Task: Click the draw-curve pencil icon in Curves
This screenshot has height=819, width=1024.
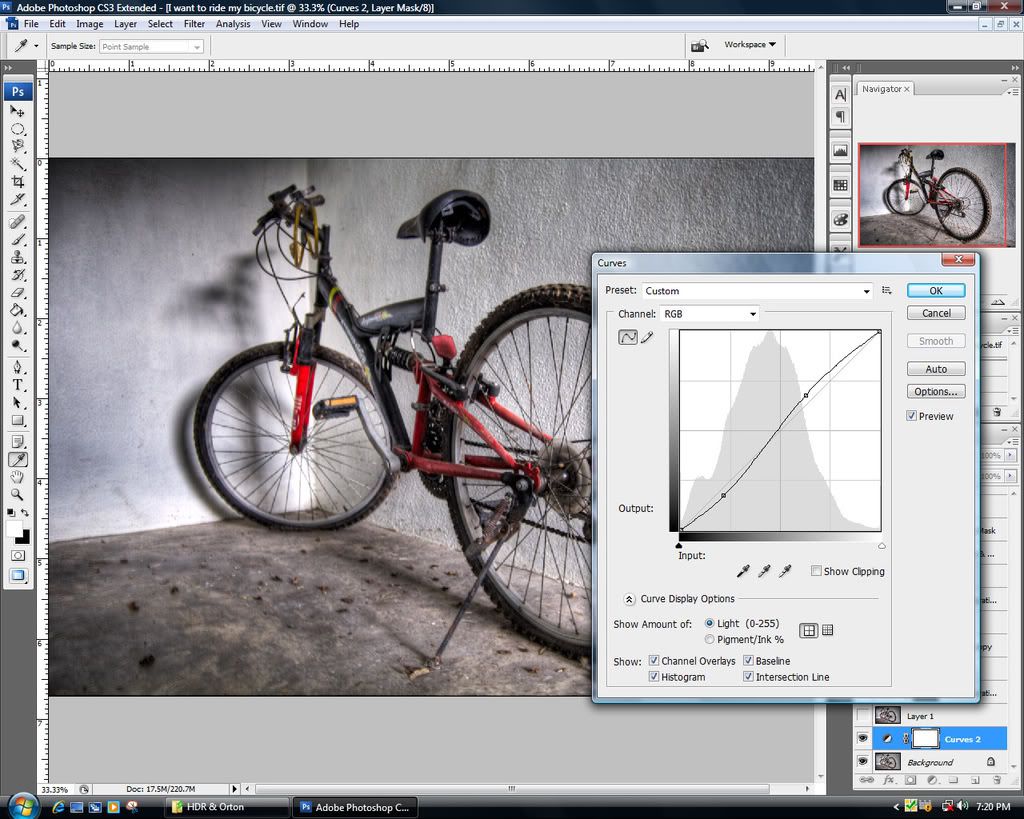Action: point(647,338)
